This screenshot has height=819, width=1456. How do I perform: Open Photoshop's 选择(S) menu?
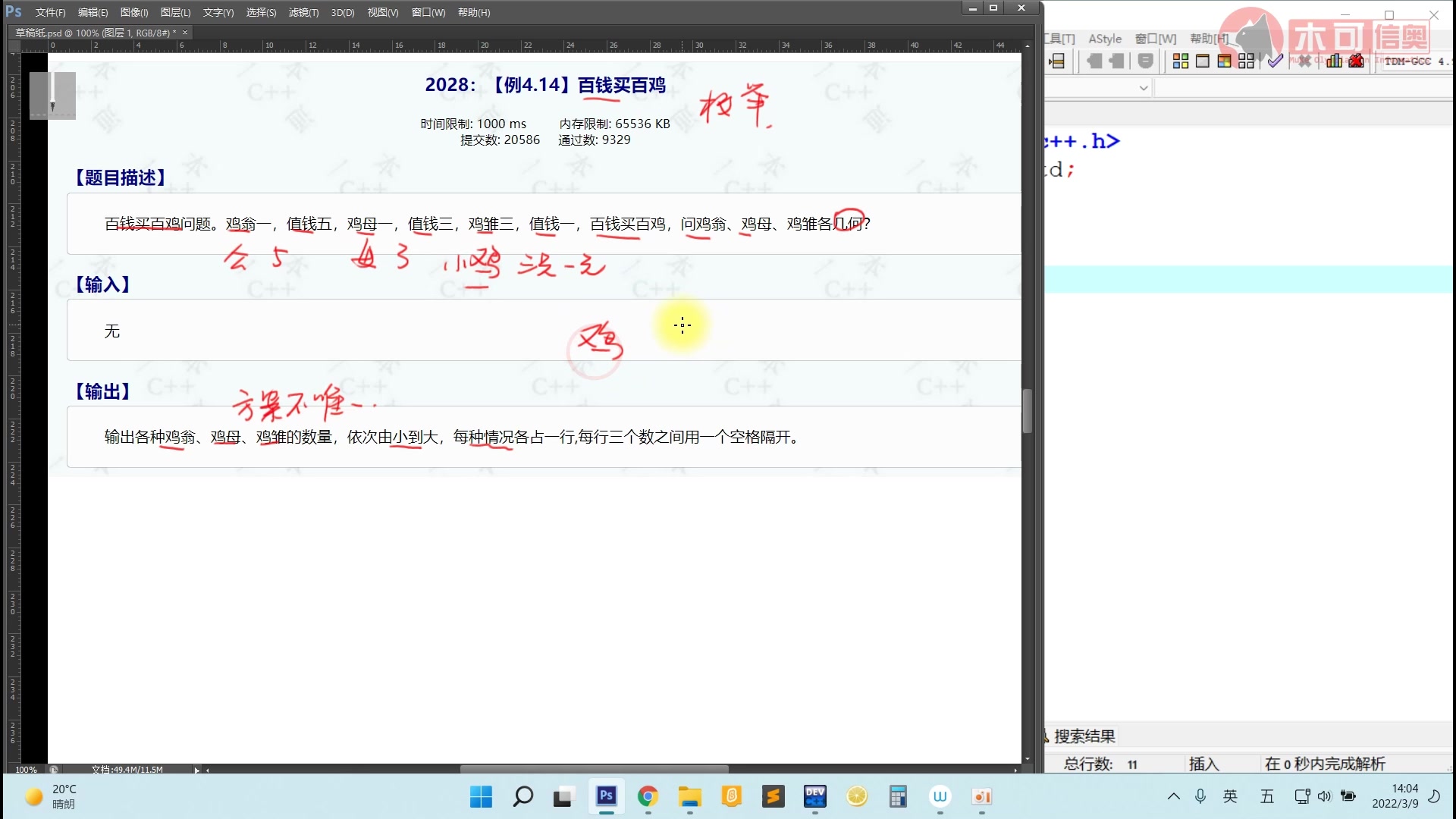261,12
